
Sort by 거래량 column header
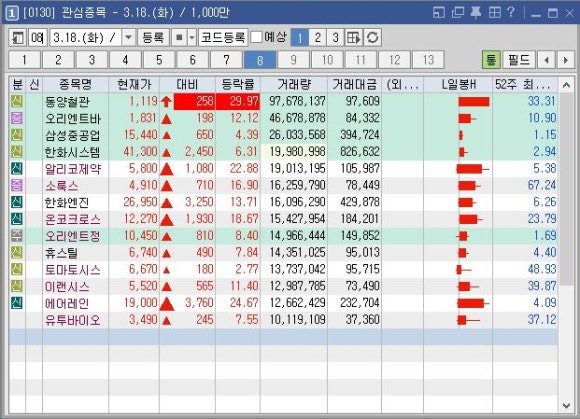tap(294, 85)
